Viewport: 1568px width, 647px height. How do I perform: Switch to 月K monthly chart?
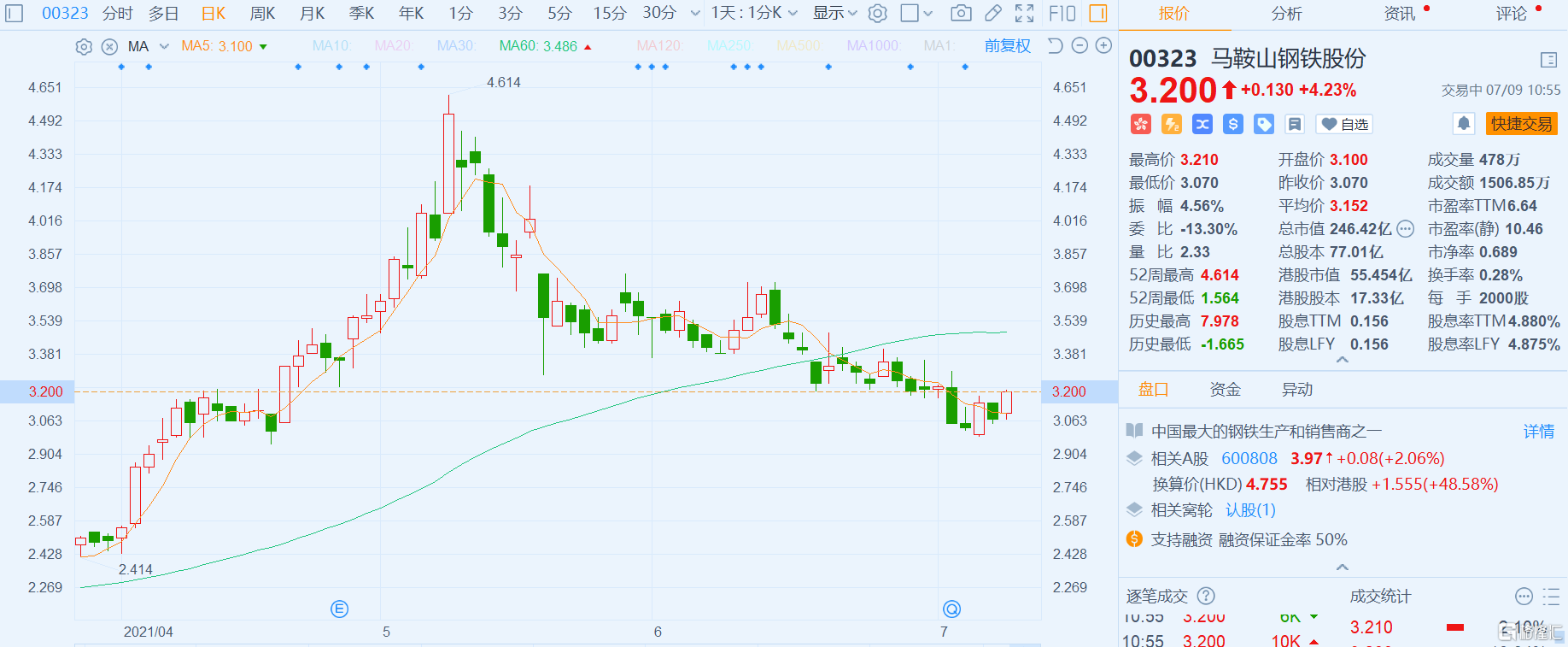[312, 13]
